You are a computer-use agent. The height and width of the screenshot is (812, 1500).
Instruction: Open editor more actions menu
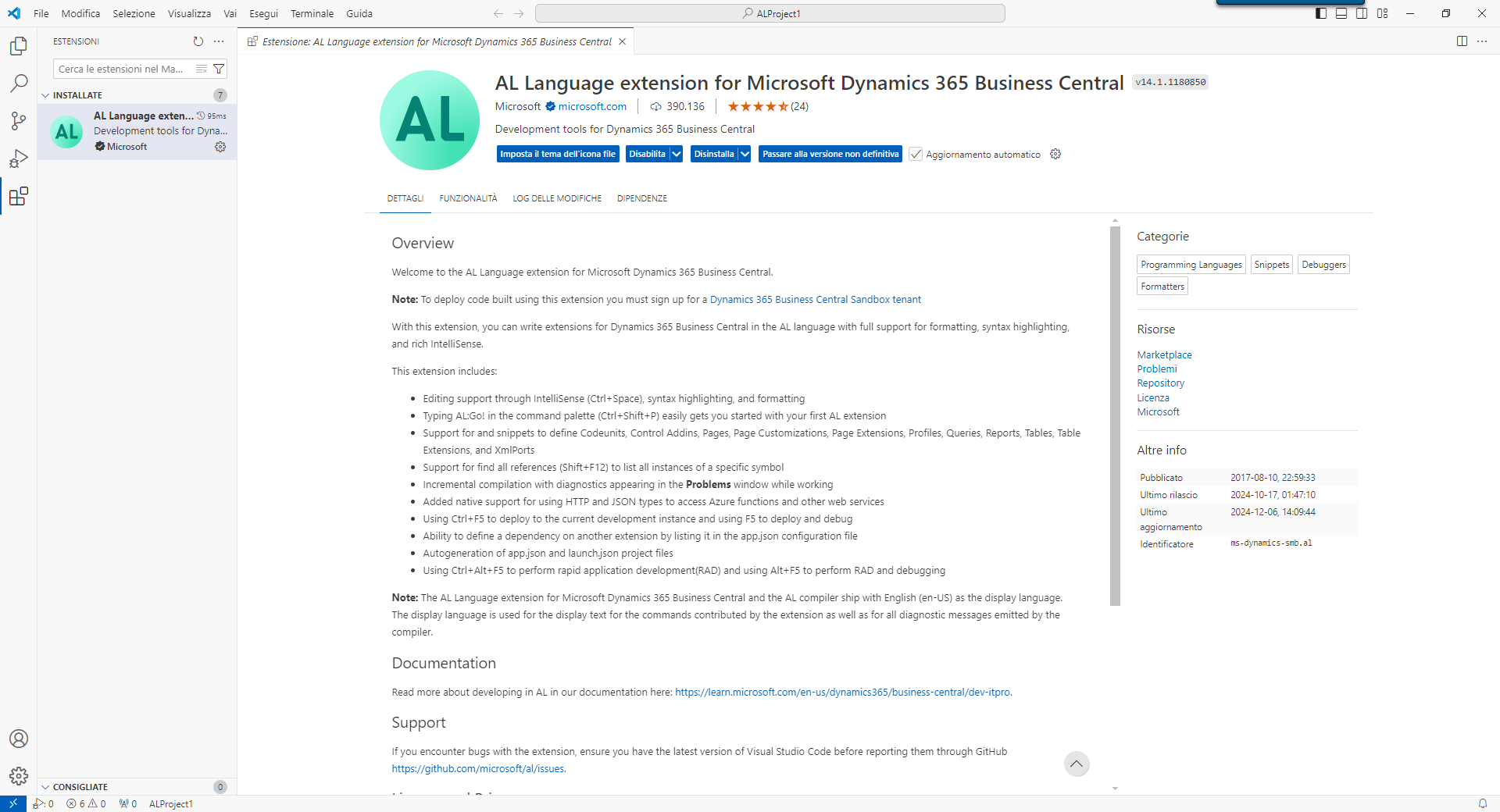tap(1482, 41)
